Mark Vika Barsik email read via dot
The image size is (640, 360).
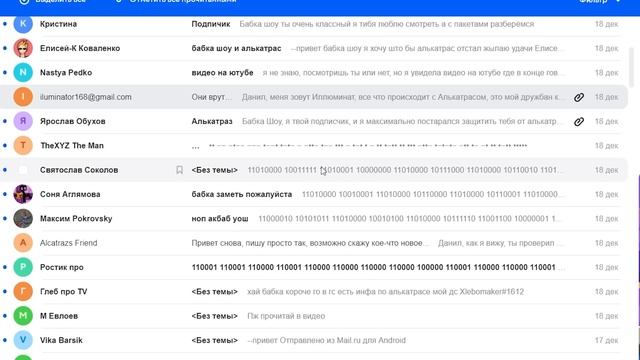(x=5, y=340)
